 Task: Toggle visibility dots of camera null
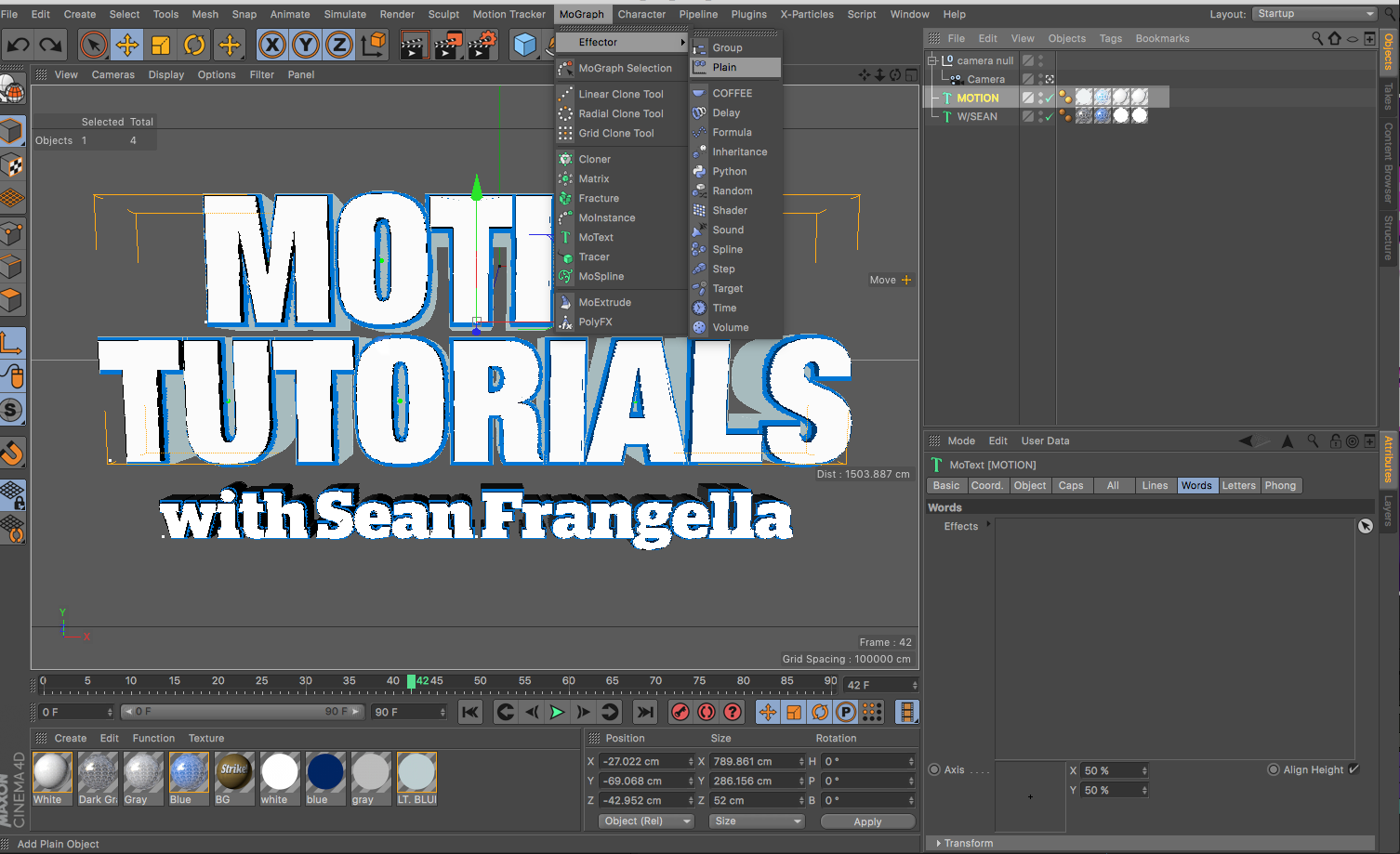pos(1041,60)
